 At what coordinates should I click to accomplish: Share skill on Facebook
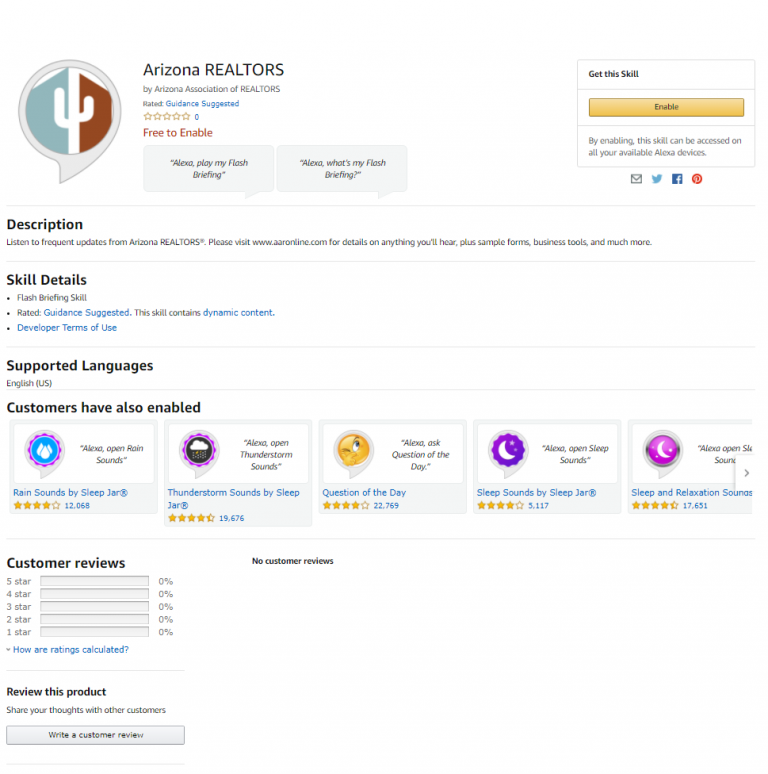677,179
